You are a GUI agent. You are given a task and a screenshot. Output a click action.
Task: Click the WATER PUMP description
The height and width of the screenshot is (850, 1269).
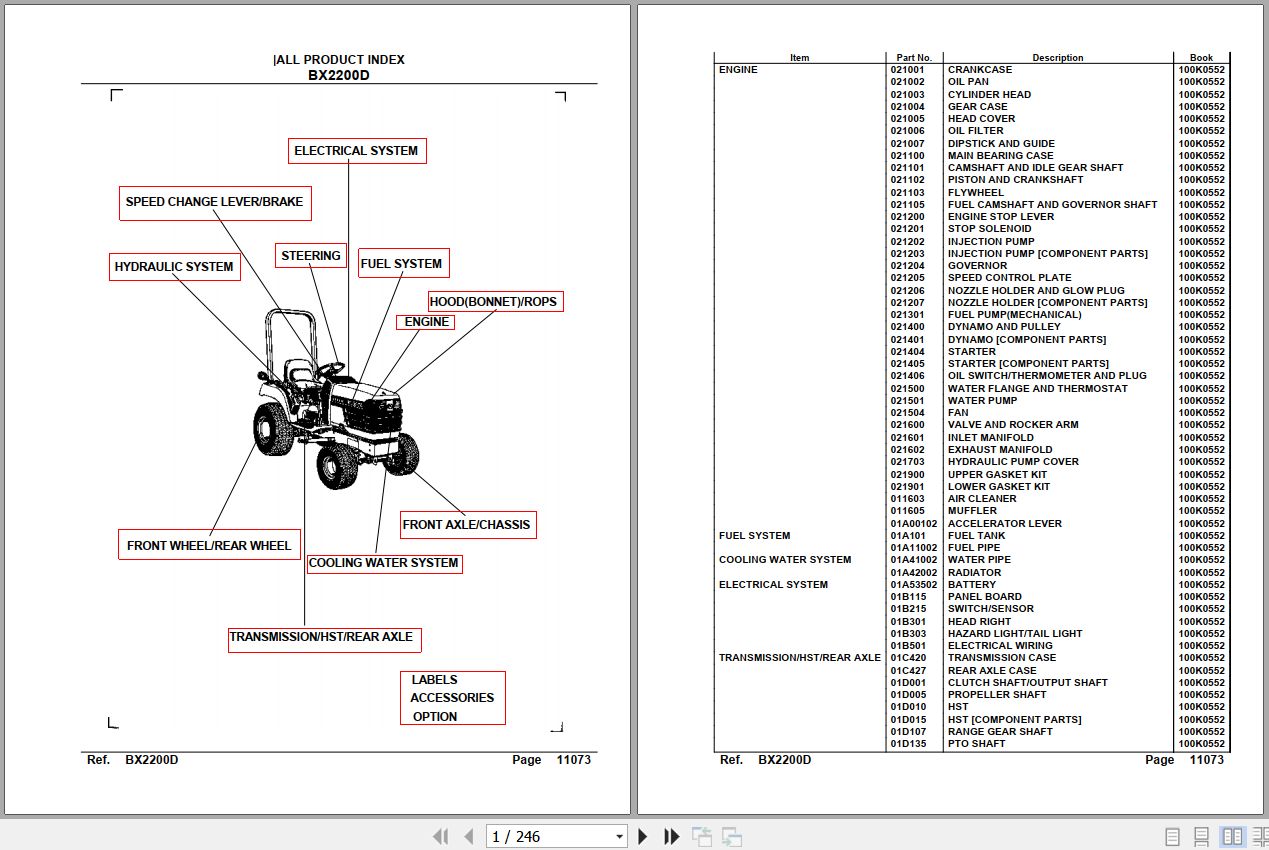(983, 401)
